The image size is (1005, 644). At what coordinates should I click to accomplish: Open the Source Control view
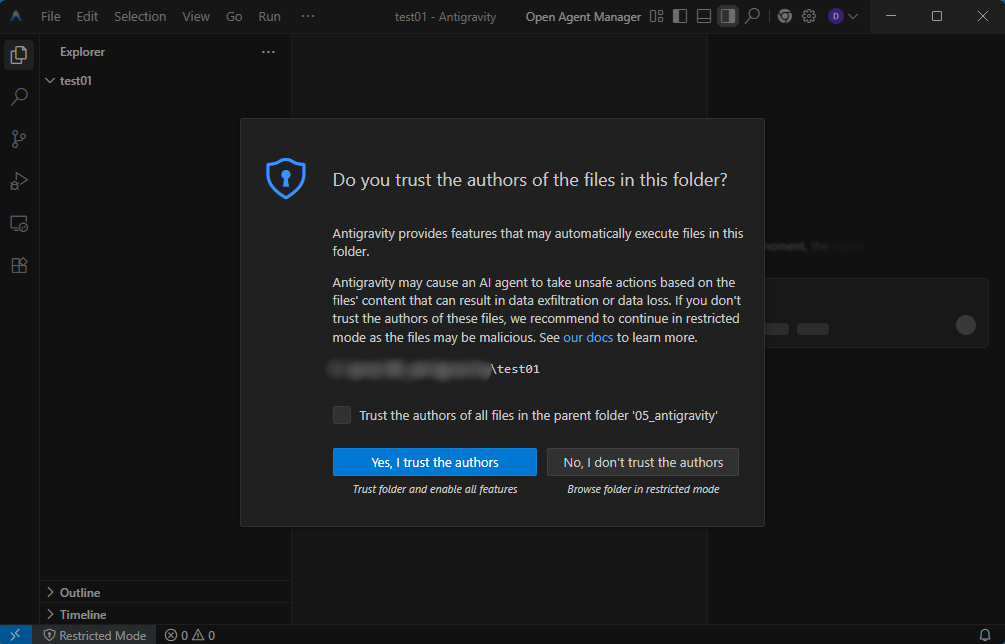19,139
